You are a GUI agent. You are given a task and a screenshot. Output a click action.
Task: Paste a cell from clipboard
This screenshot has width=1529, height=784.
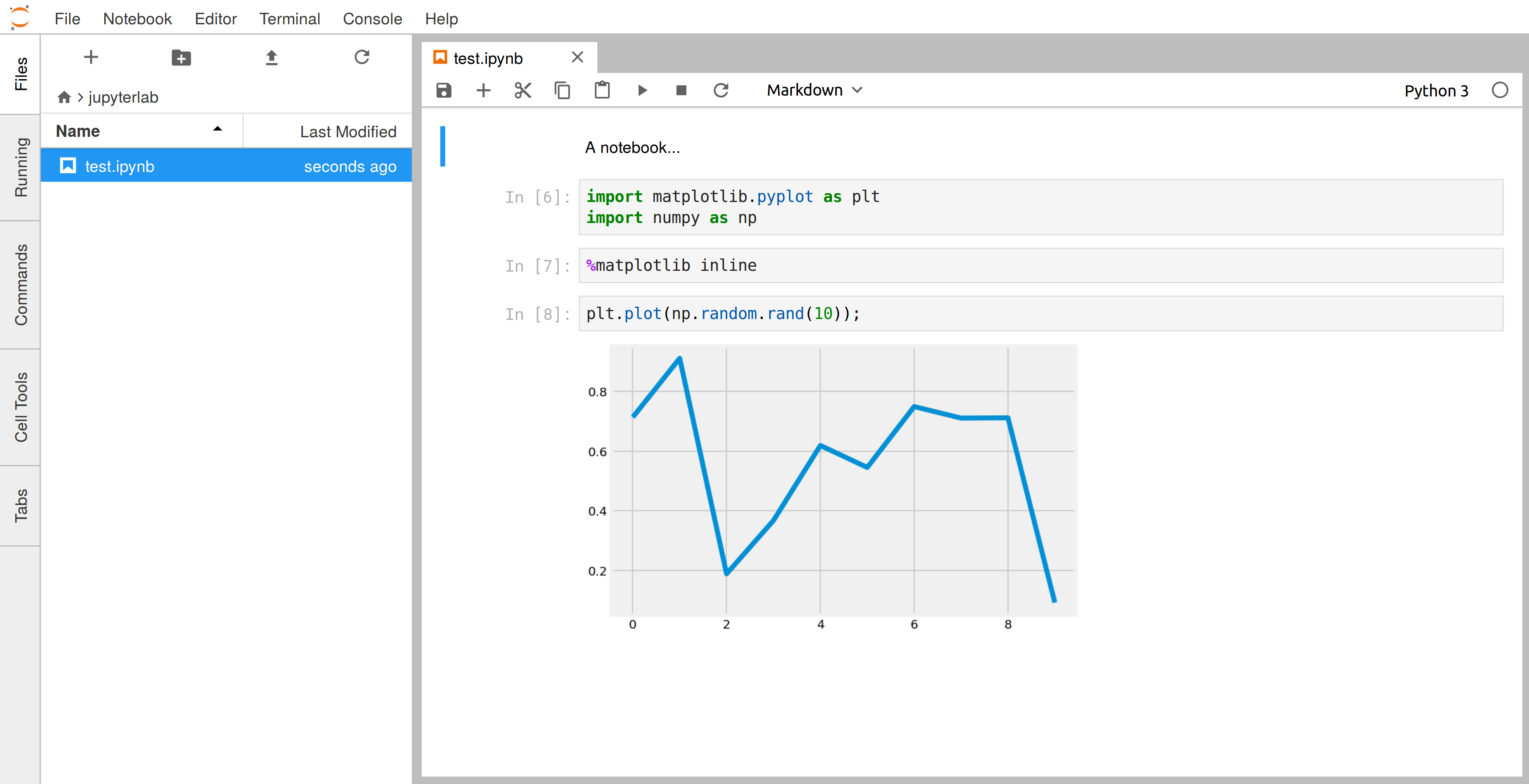pyautogui.click(x=602, y=90)
